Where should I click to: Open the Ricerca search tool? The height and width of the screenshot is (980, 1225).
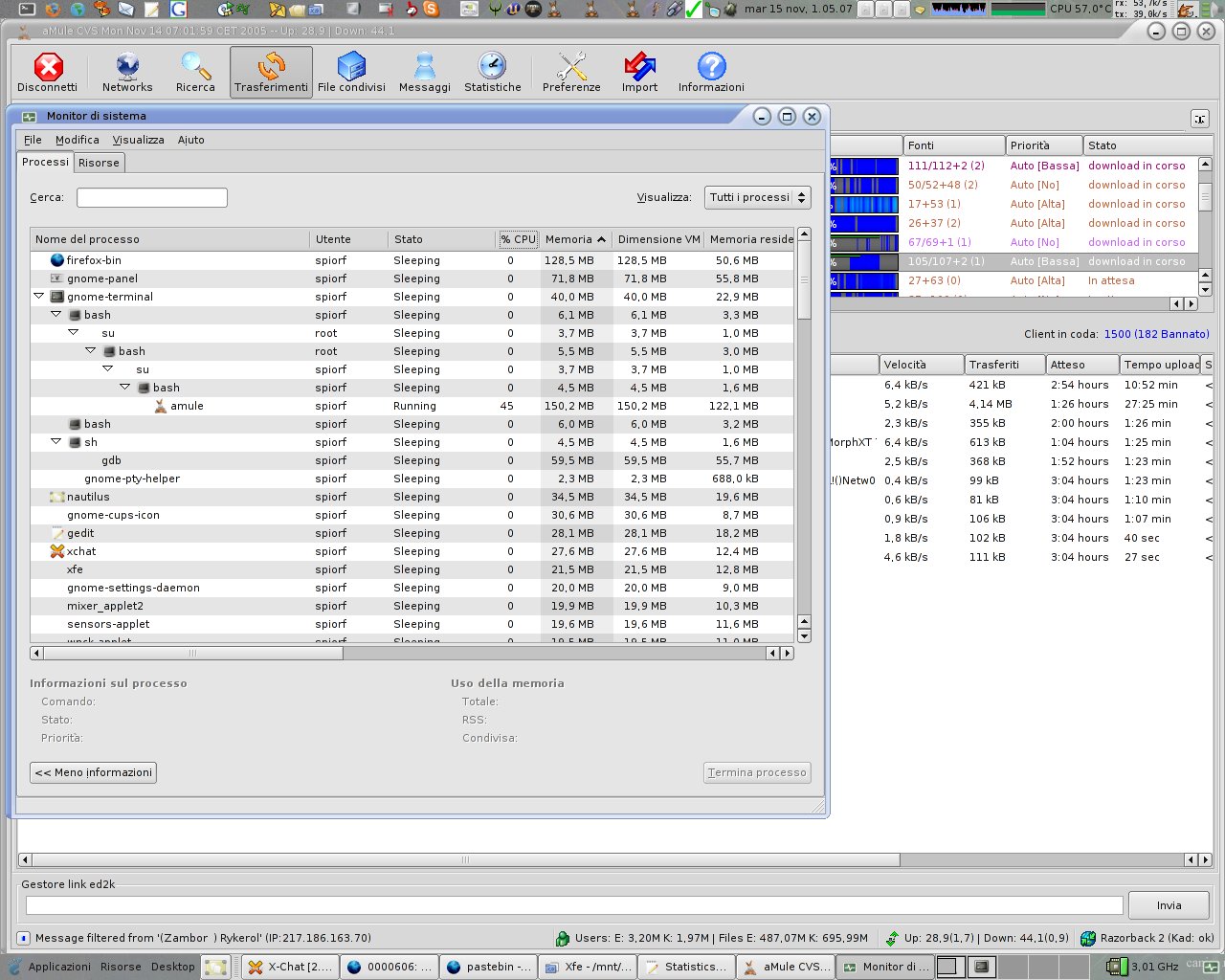point(195,73)
